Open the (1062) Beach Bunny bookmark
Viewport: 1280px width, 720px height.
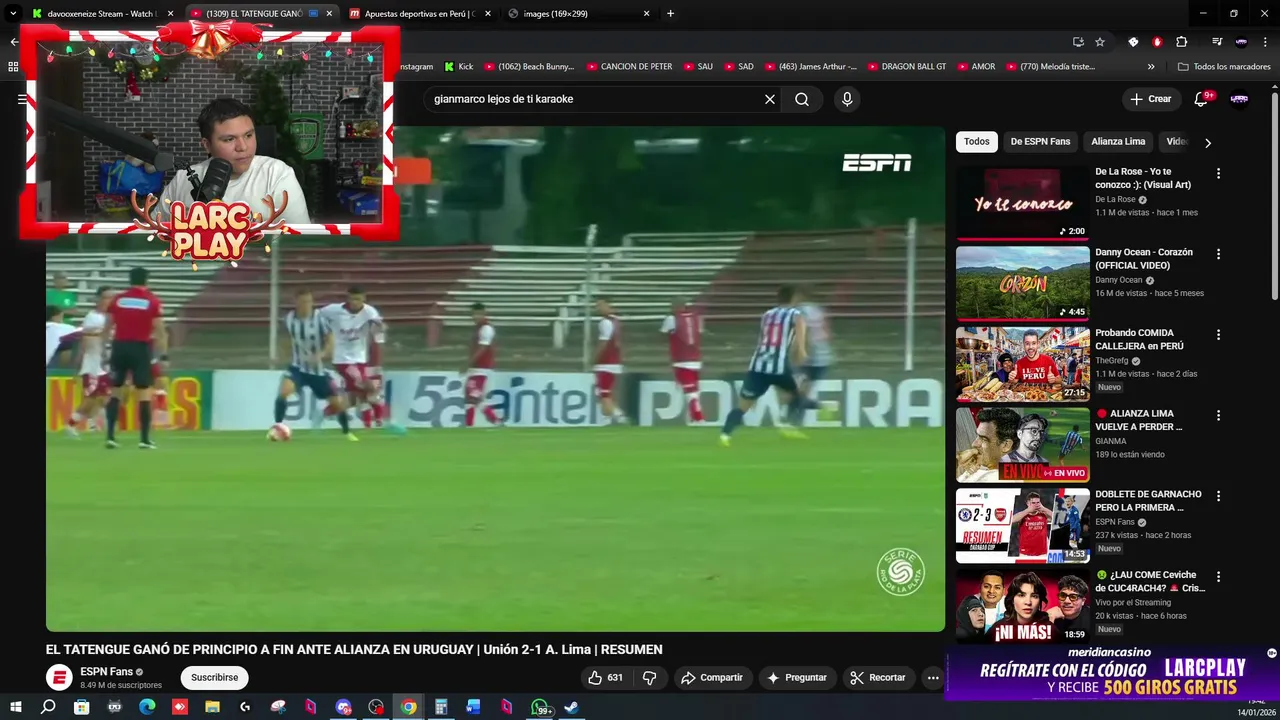[530, 66]
